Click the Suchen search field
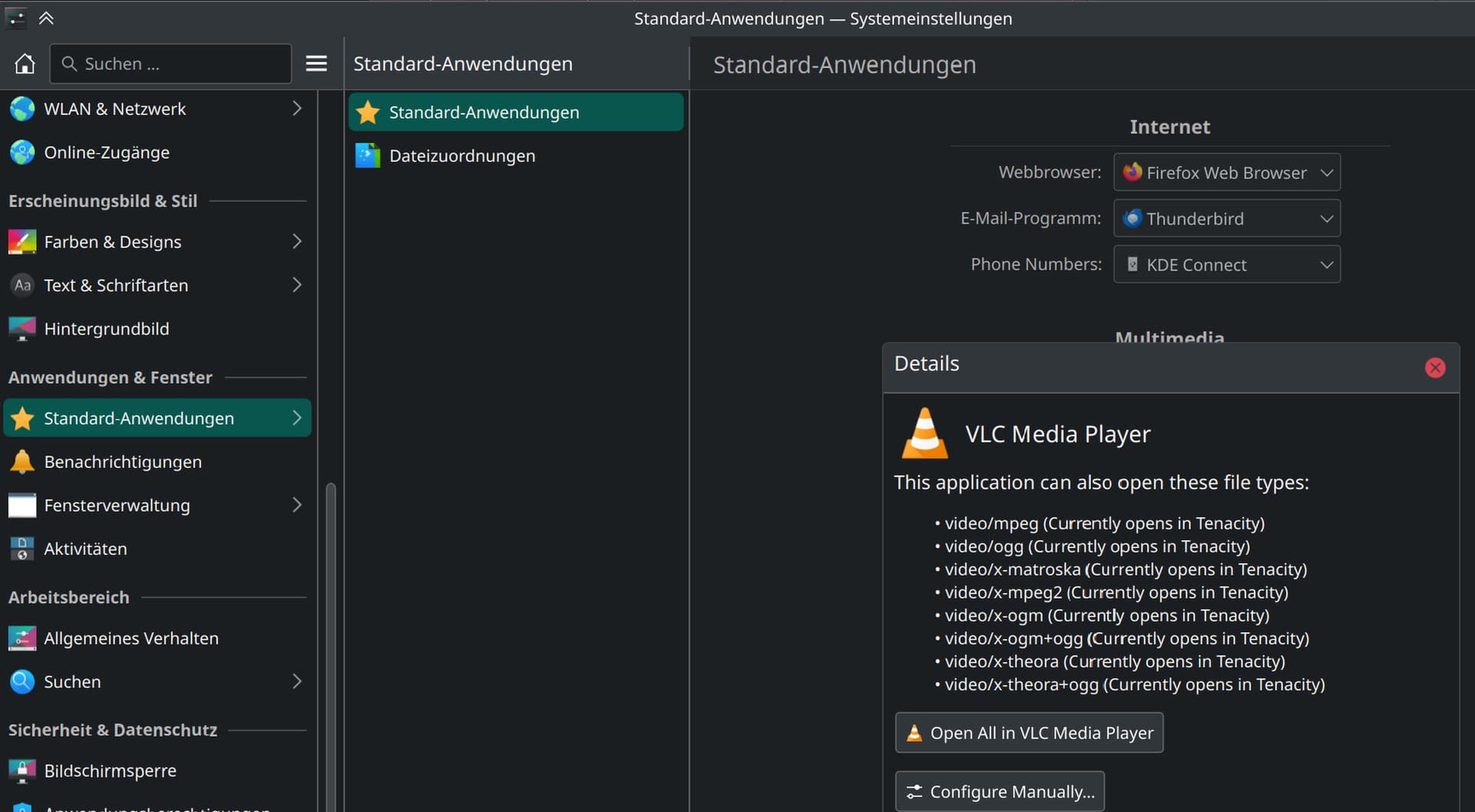This screenshot has height=812, width=1475. (x=171, y=64)
